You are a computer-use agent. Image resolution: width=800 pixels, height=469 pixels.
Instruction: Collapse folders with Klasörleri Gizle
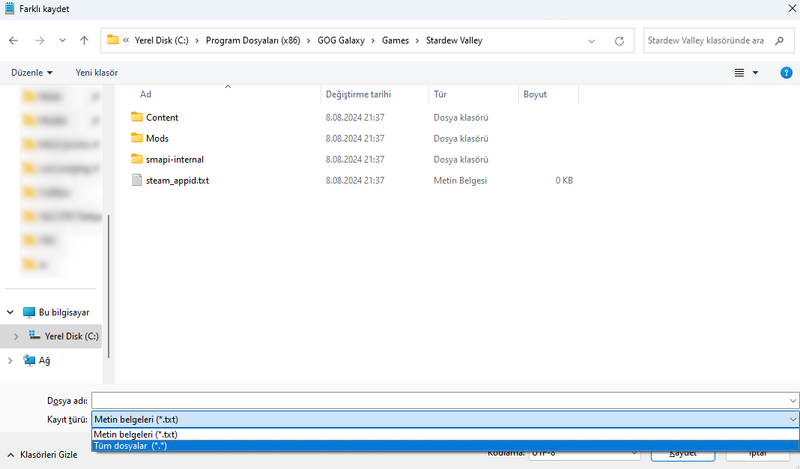[42, 455]
